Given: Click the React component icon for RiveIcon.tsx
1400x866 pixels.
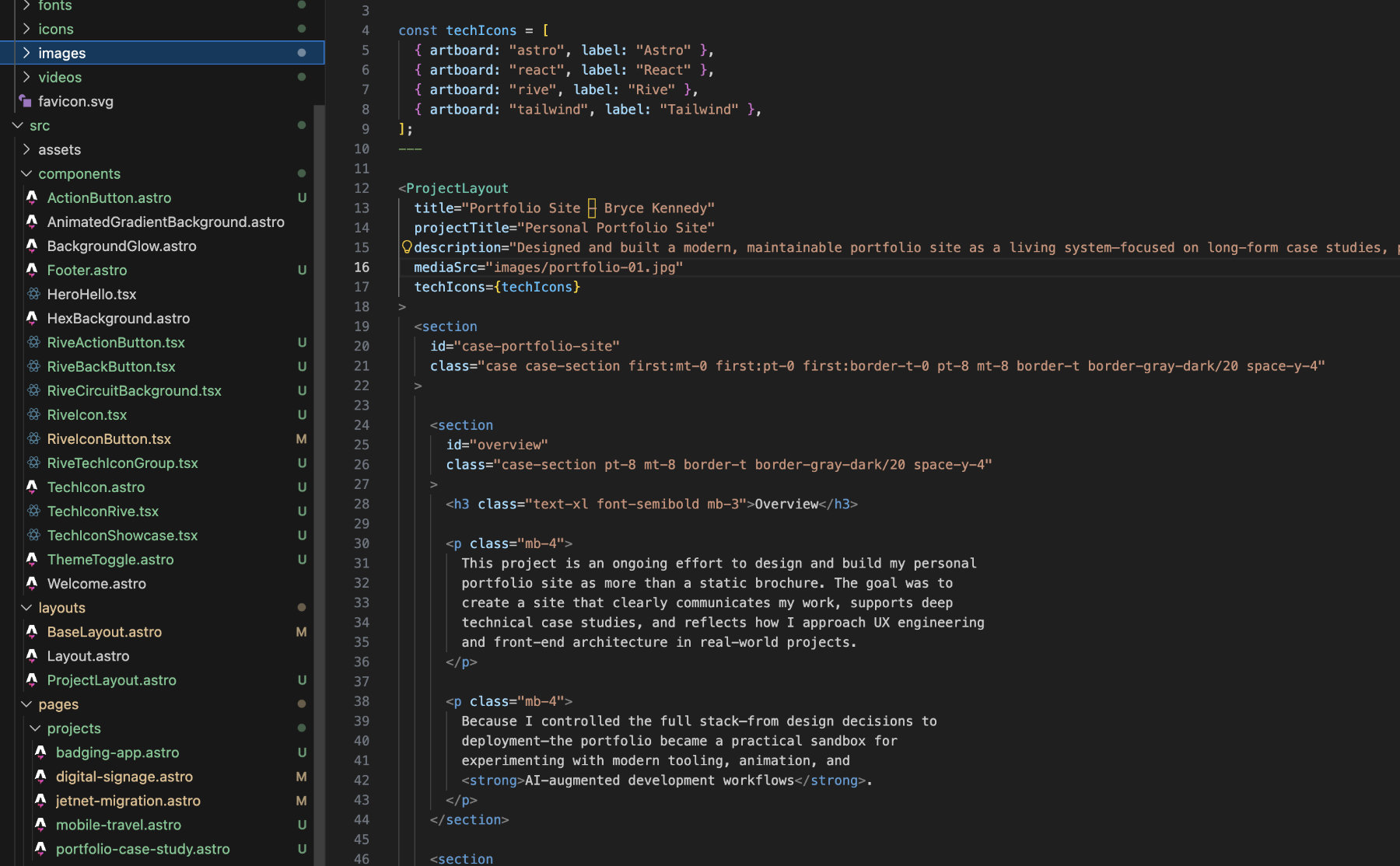Looking at the screenshot, I should (x=33, y=414).
